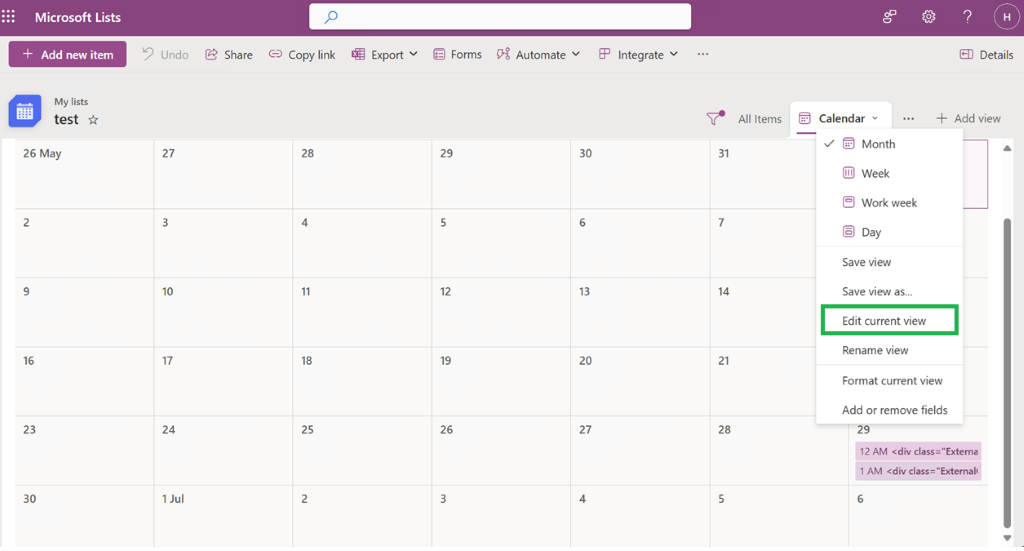The height and width of the screenshot is (551, 1024).
Task: Open views overflow ellipsis beside Calendar
Action: tap(908, 119)
